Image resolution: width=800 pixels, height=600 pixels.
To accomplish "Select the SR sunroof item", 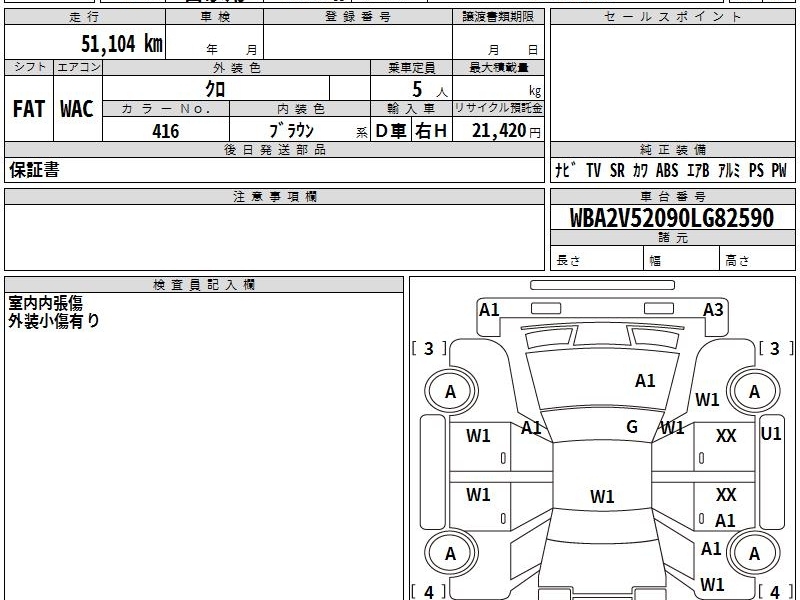I will [617, 170].
